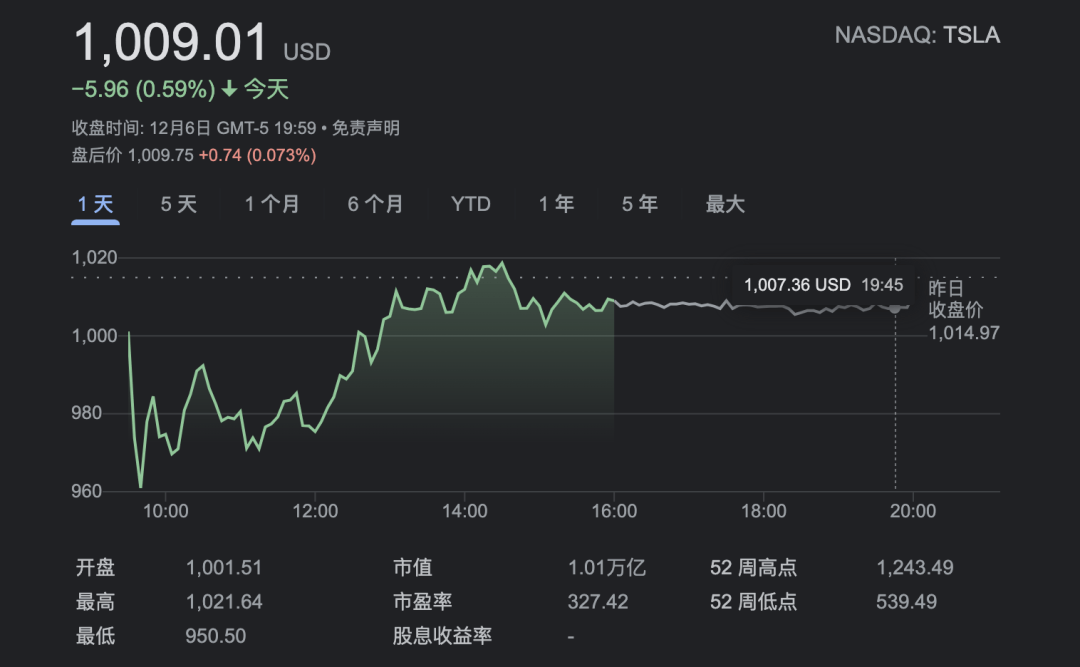Open the 1 个月 range tab
The height and width of the screenshot is (667, 1080).
point(272,204)
